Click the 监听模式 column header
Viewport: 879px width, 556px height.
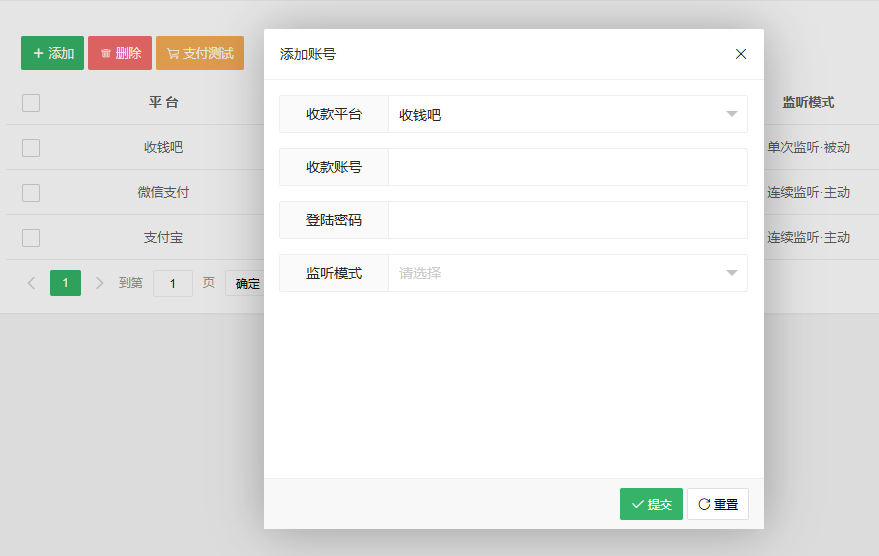coord(808,102)
